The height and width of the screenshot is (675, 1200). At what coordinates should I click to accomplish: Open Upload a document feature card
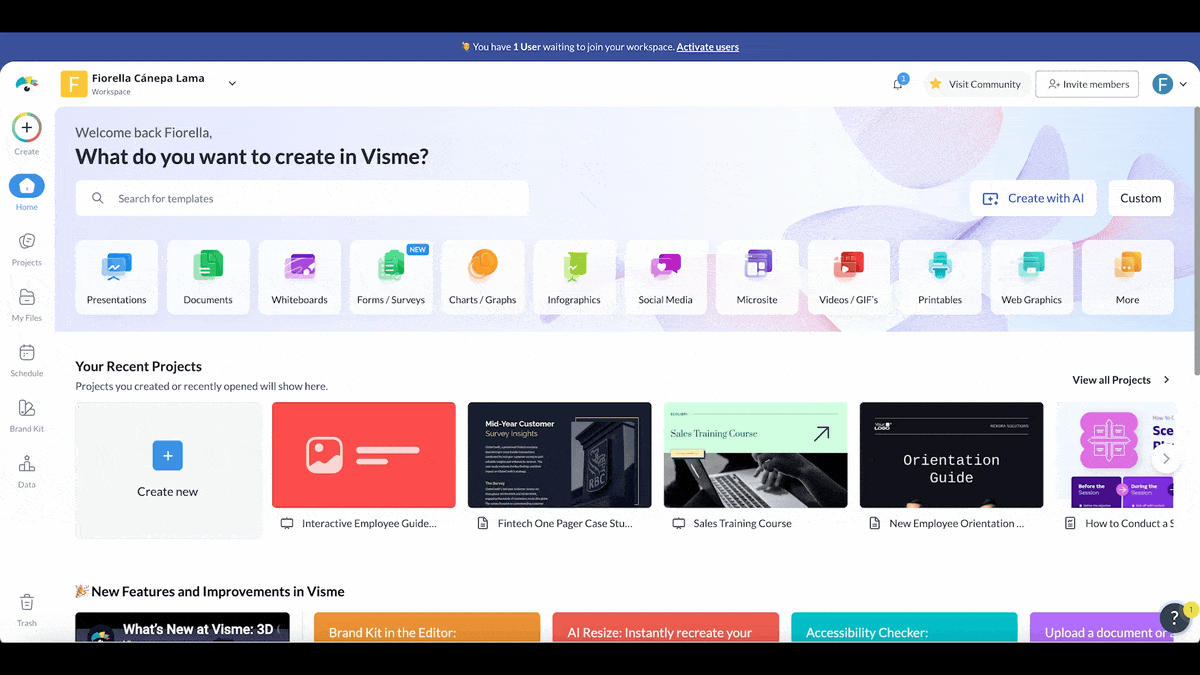click(1102, 627)
